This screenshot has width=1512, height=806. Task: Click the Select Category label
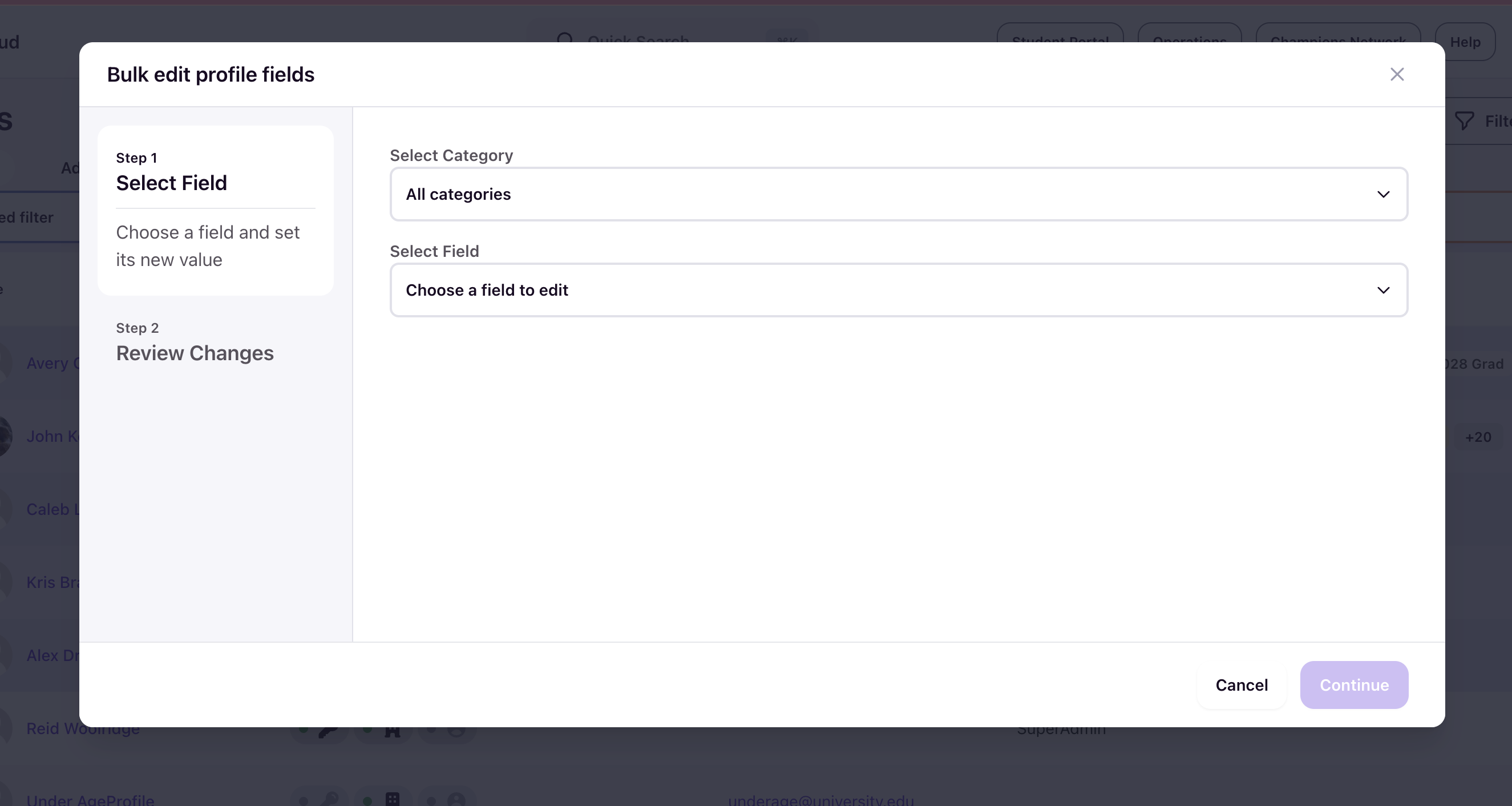tap(451, 156)
